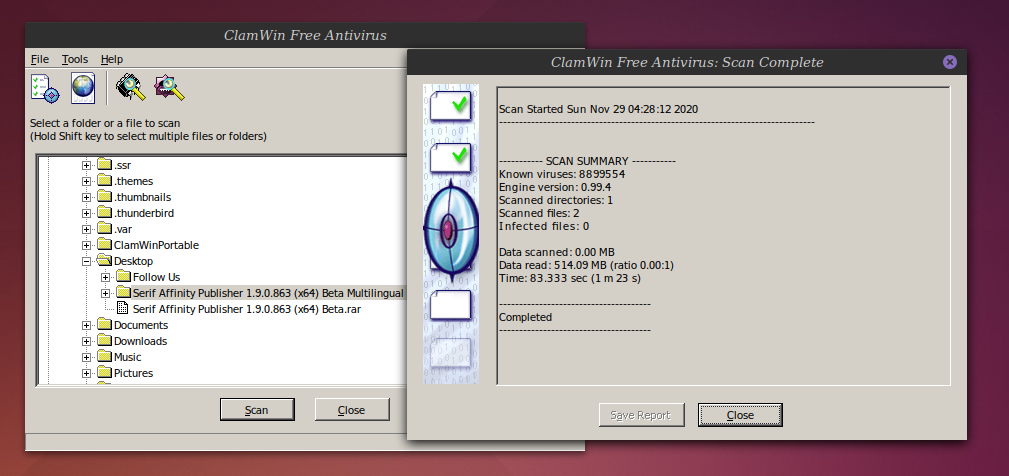Select the .thunderbird tree label
Image resolution: width=1009 pixels, height=476 pixels.
(x=143, y=214)
